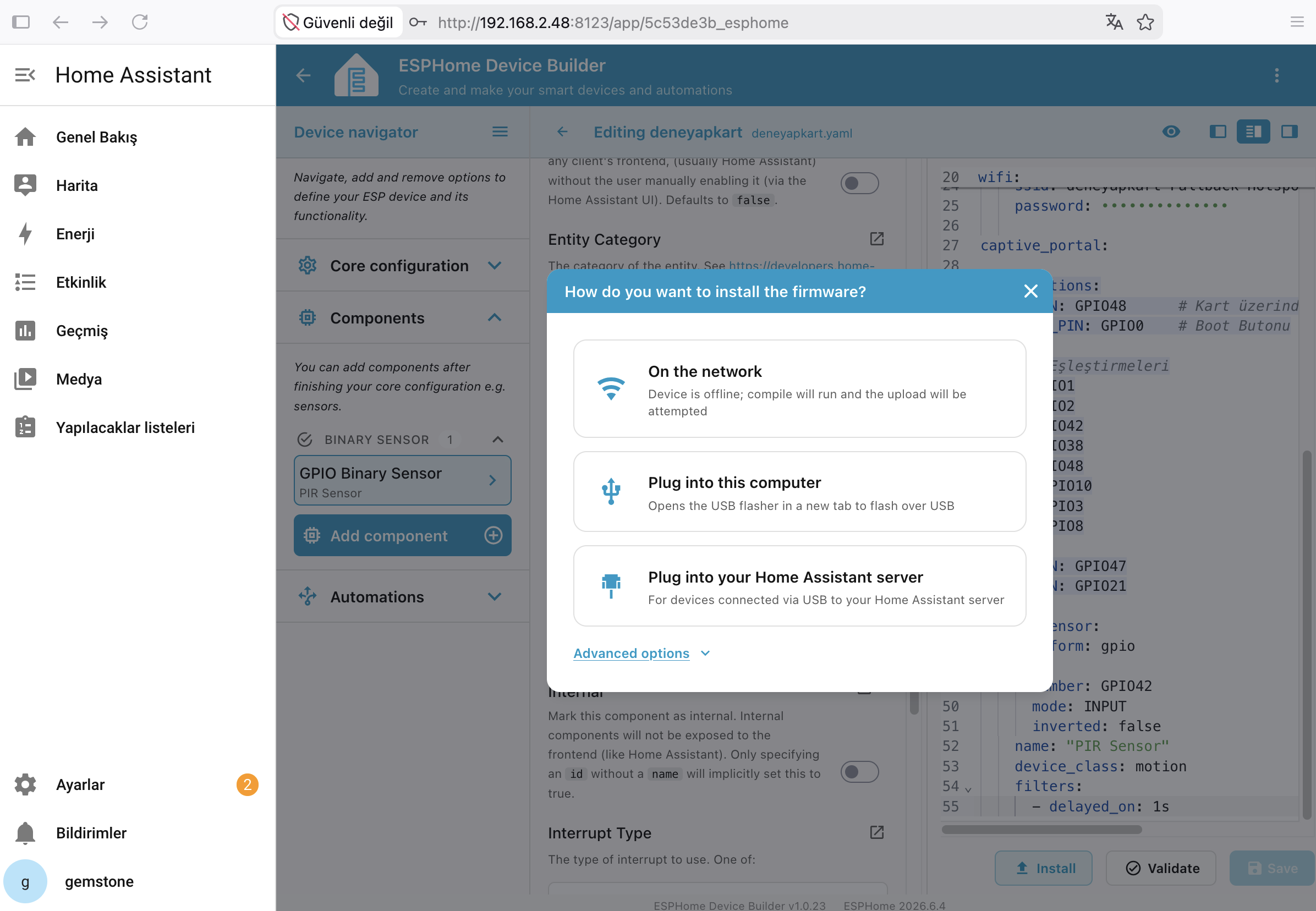Click the back arrow beside Editing deneyapkart

point(562,132)
